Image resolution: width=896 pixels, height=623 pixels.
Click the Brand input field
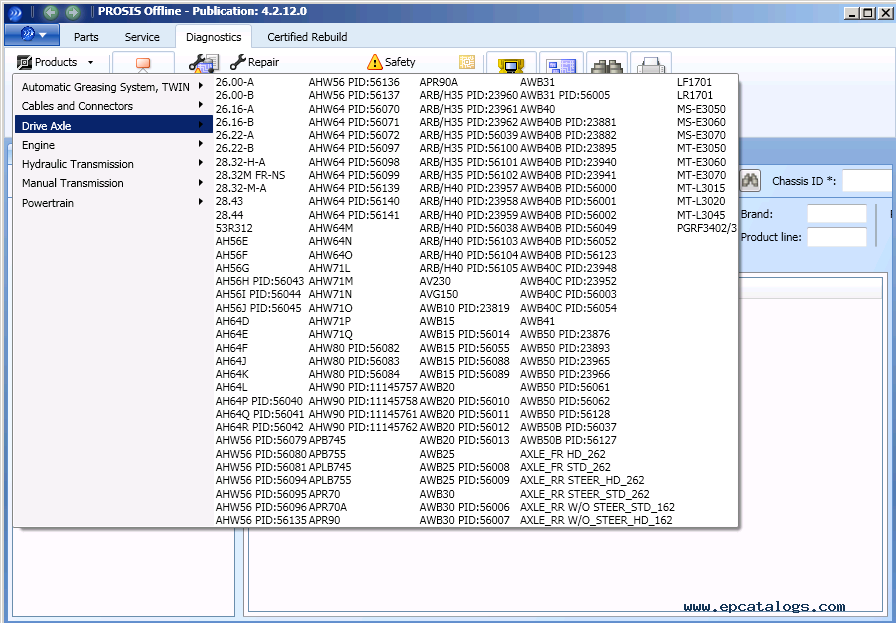(837, 214)
